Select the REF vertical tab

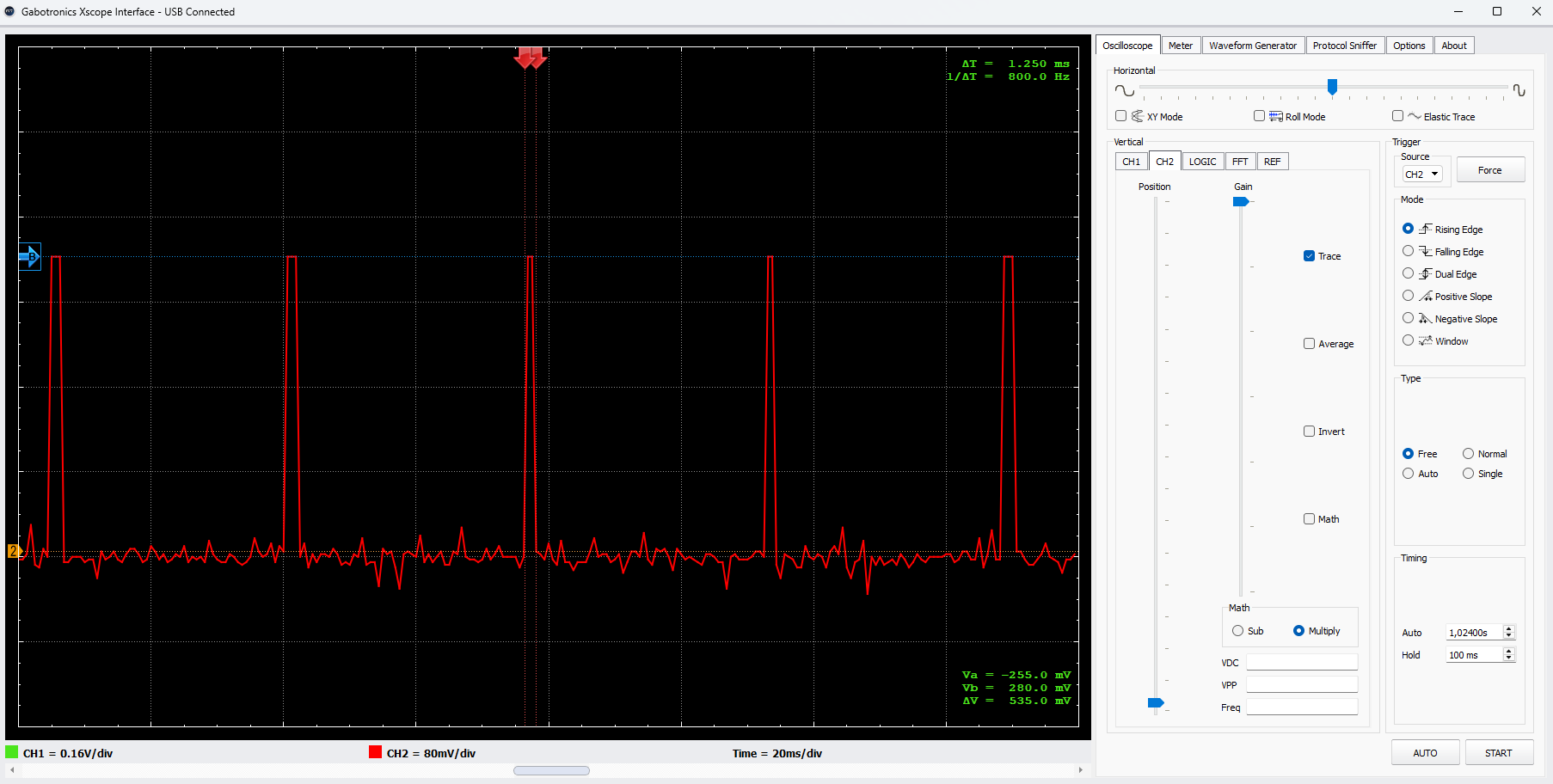pyautogui.click(x=1273, y=162)
